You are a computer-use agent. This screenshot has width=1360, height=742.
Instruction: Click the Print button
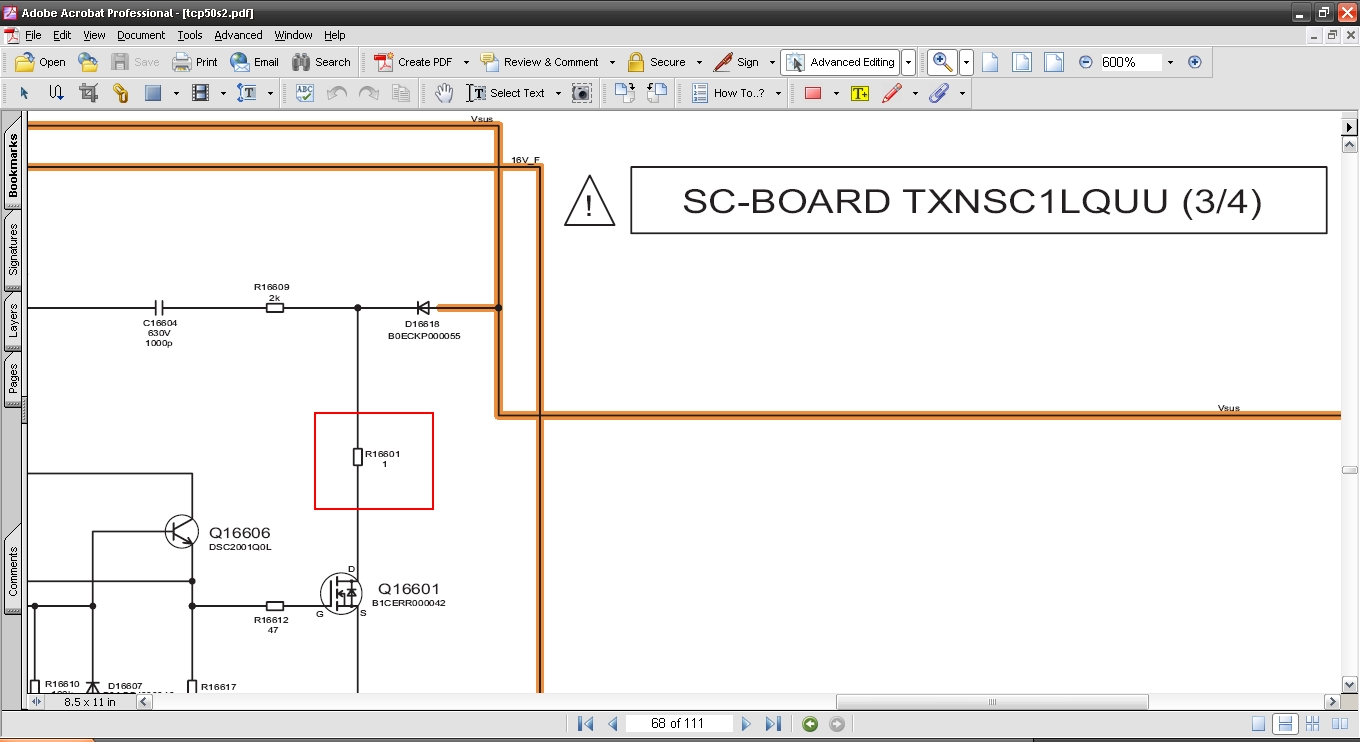(x=195, y=62)
